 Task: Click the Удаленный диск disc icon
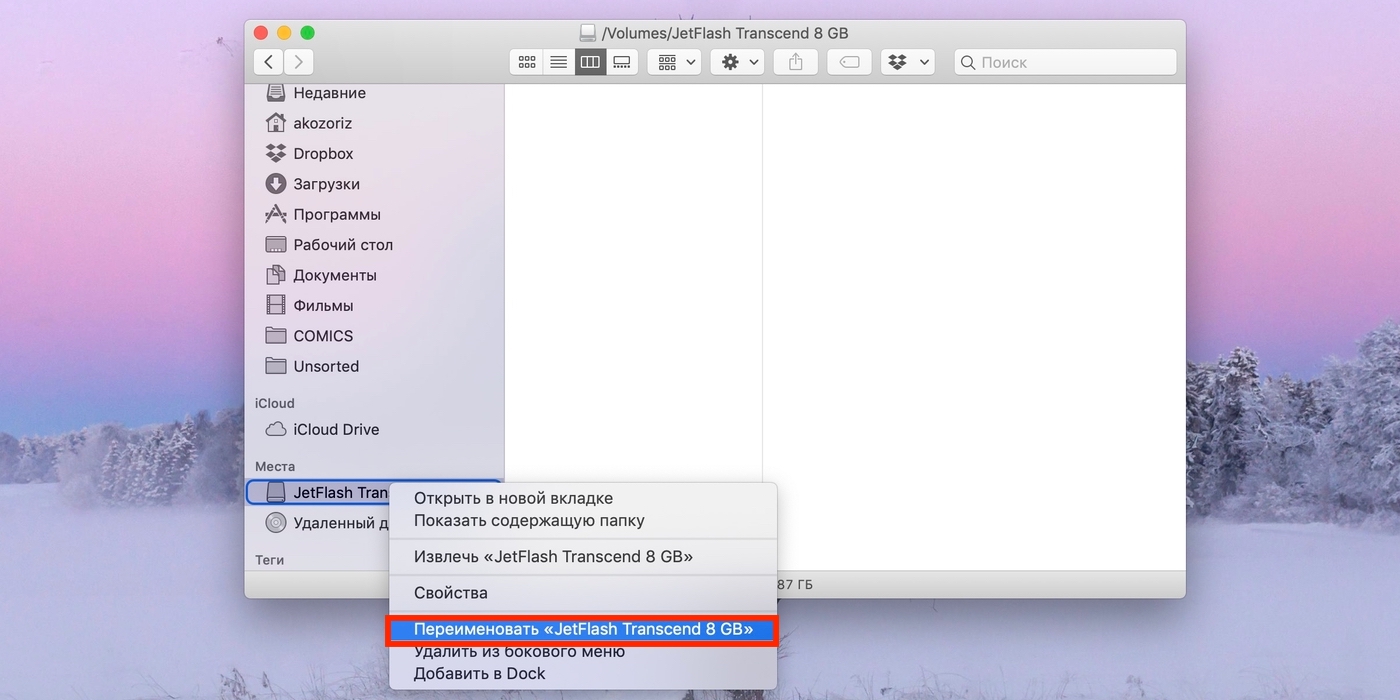coord(276,522)
